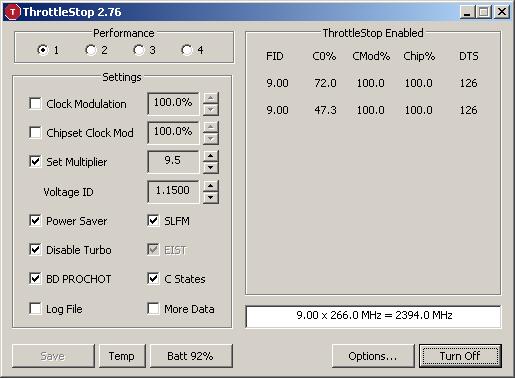This screenshot has height=378, width=515.
Task: Uncheck the Disable Turbo checkbox
Action: (35, 250)
